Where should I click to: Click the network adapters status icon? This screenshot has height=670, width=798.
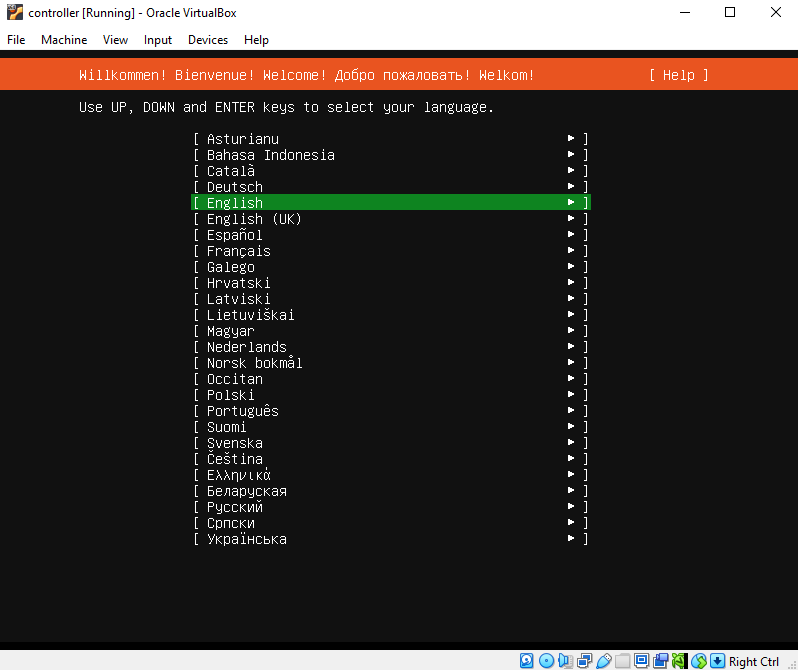tap(585, 661)
